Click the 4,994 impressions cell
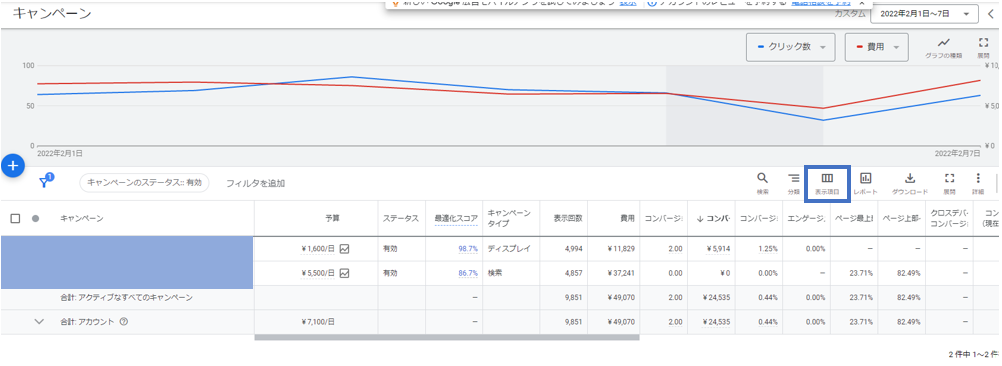 click(x=573, y=248)
